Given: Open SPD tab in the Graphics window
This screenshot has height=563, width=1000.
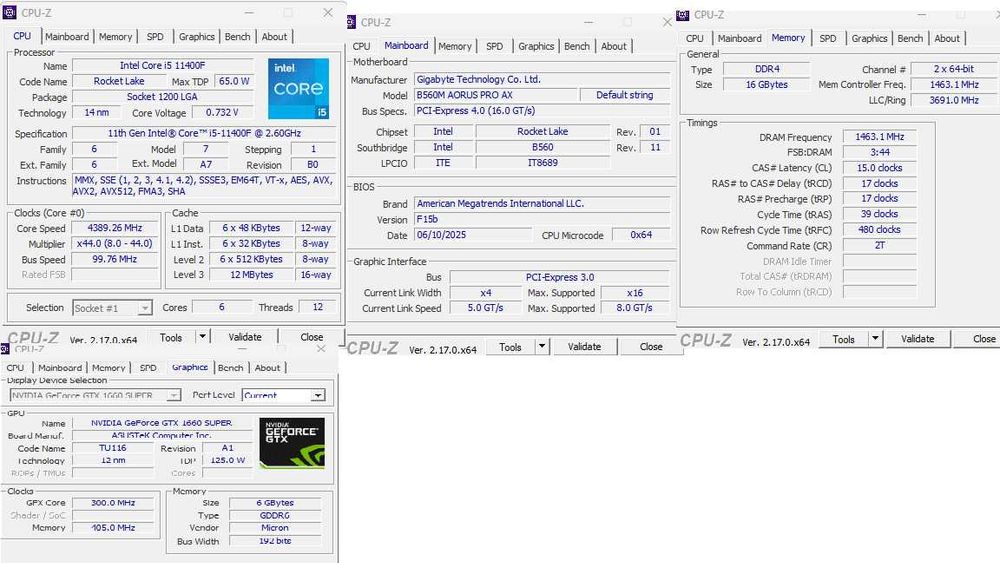Looking at the screenshot, I should [148, 368].
